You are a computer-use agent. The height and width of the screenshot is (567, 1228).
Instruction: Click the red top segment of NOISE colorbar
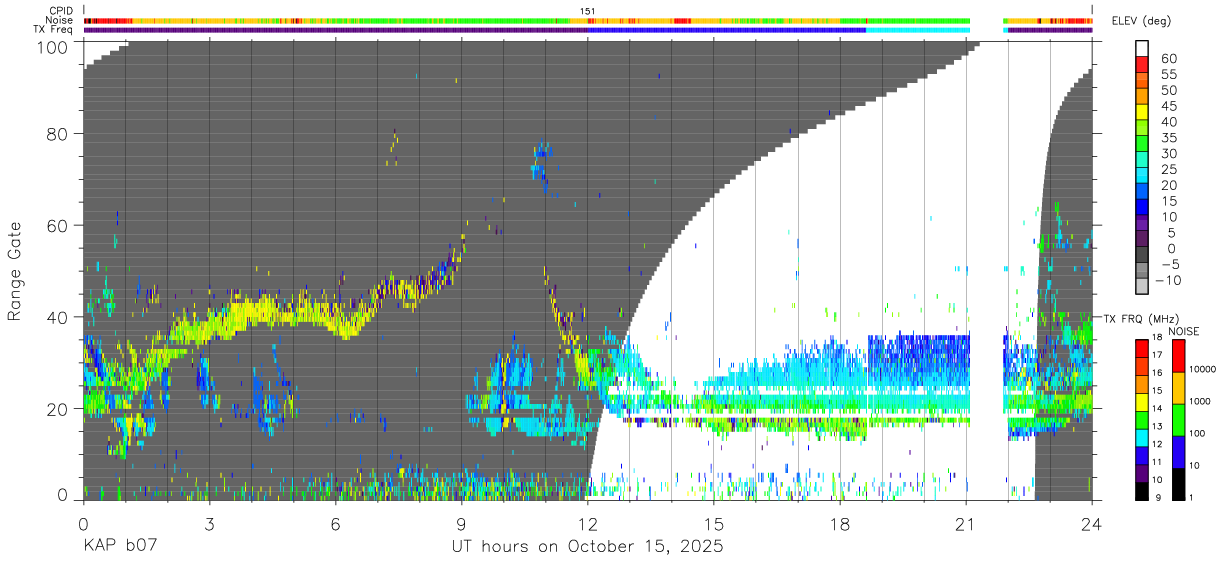coord(1177,356)
